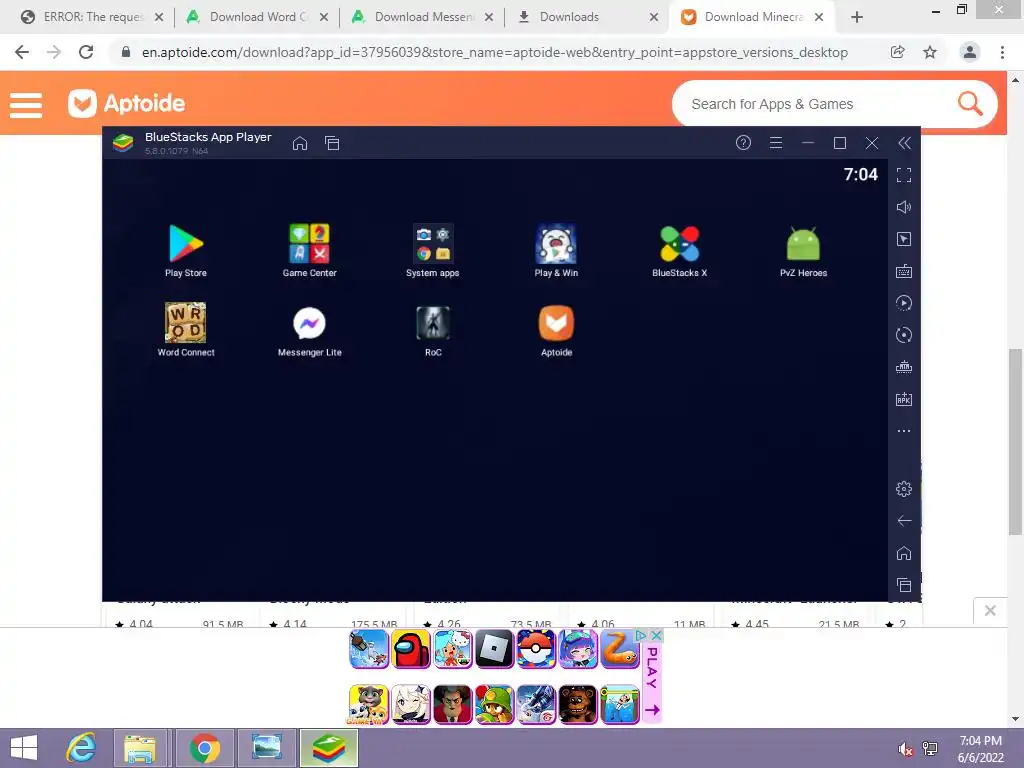Open the Chrome profile icon
The width and height of the screenshot is (1024, 768).
tap(970, 52)
